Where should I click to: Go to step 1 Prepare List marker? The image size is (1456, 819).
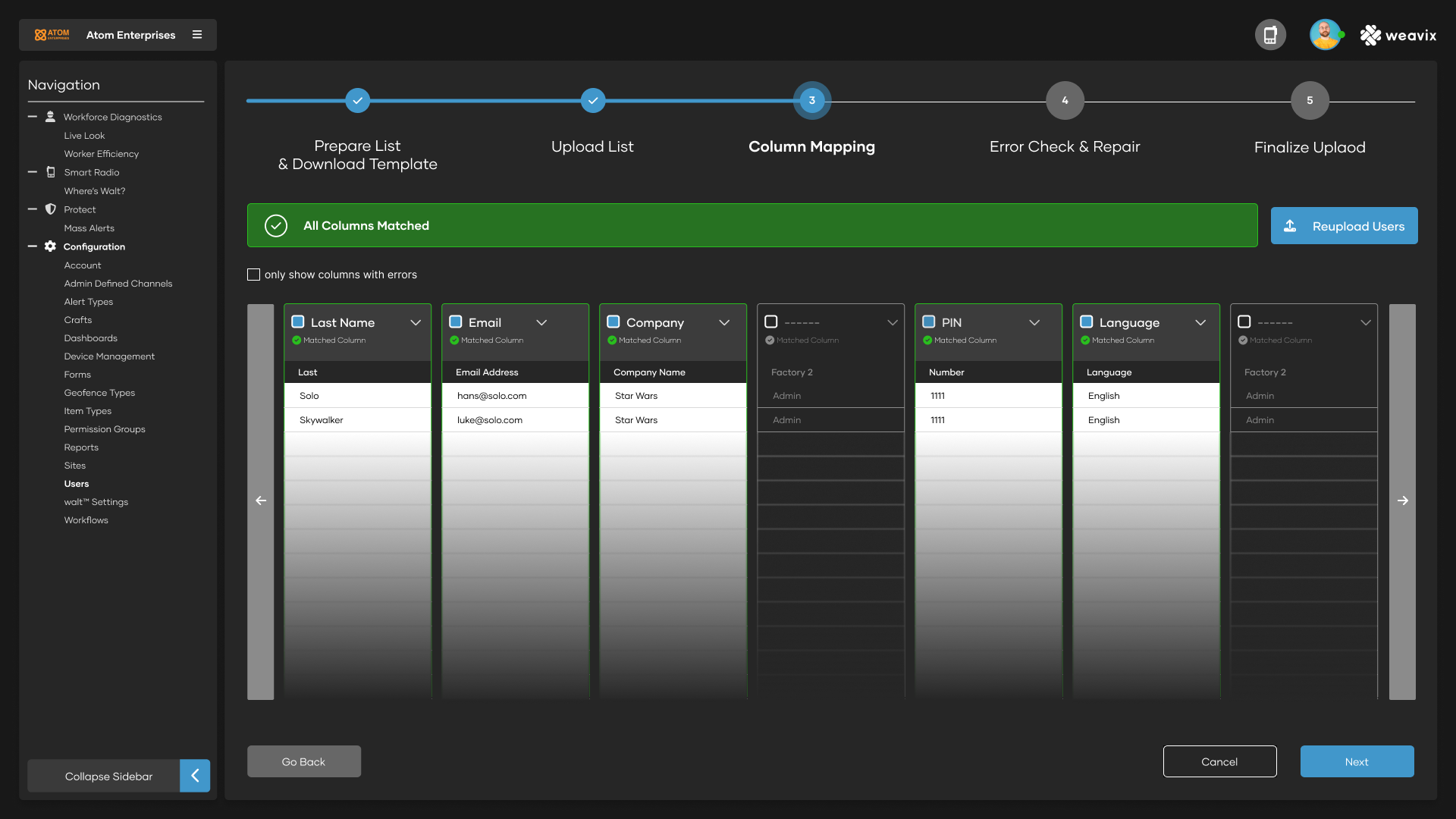(357, 100)
